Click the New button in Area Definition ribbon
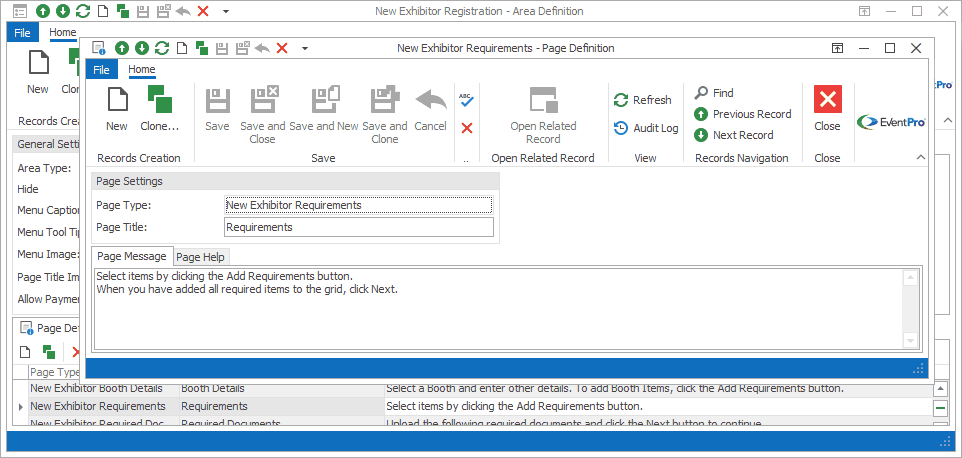The height and width of the screenshot is (458, 962). (x=38, y=72)
